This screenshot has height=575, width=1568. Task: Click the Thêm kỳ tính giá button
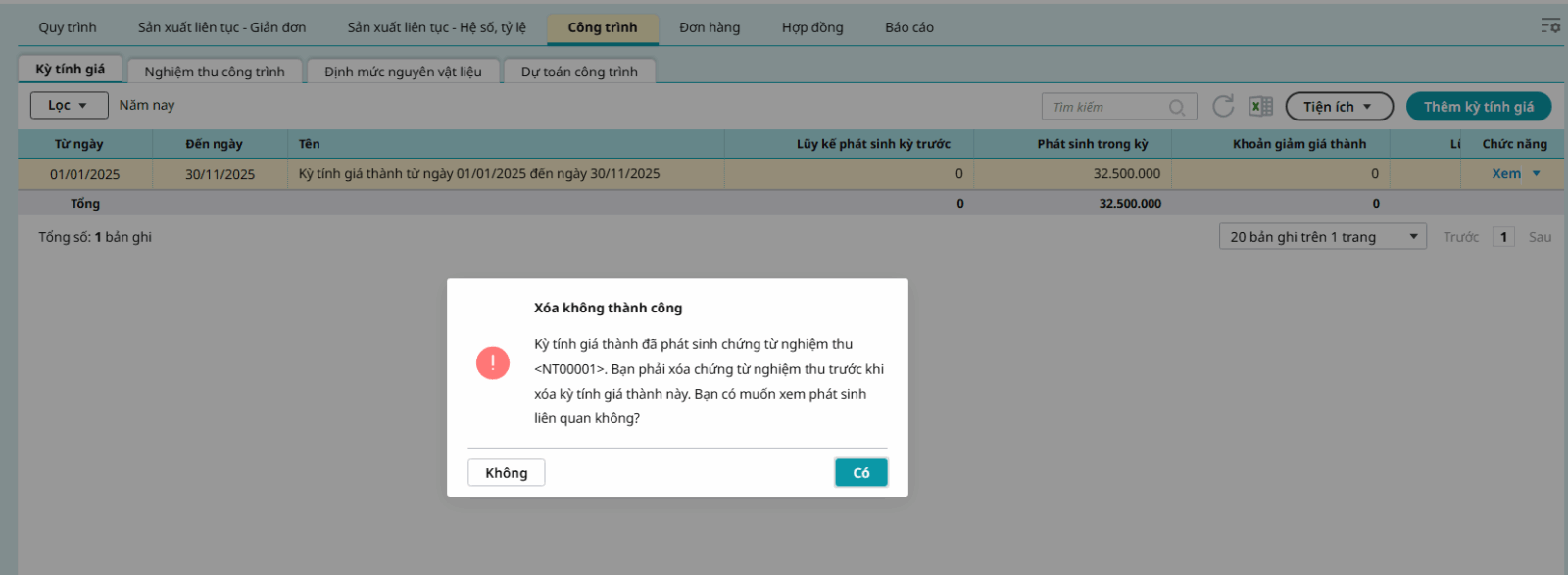pos(1478,106)
